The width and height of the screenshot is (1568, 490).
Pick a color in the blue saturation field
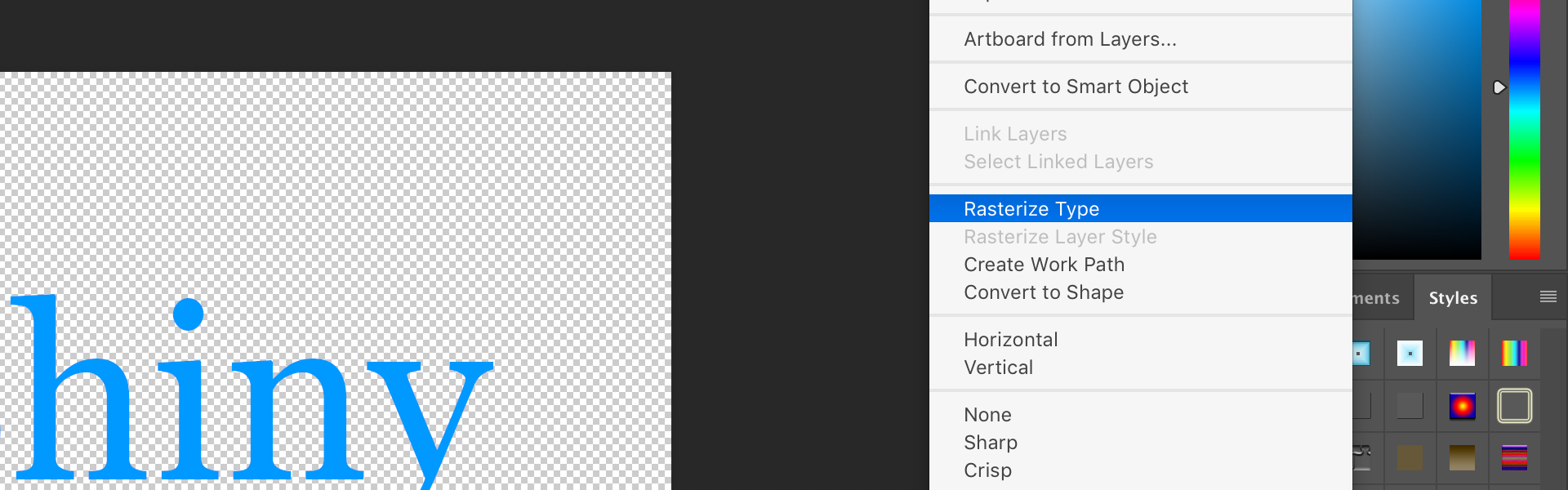coord(1417,129)
